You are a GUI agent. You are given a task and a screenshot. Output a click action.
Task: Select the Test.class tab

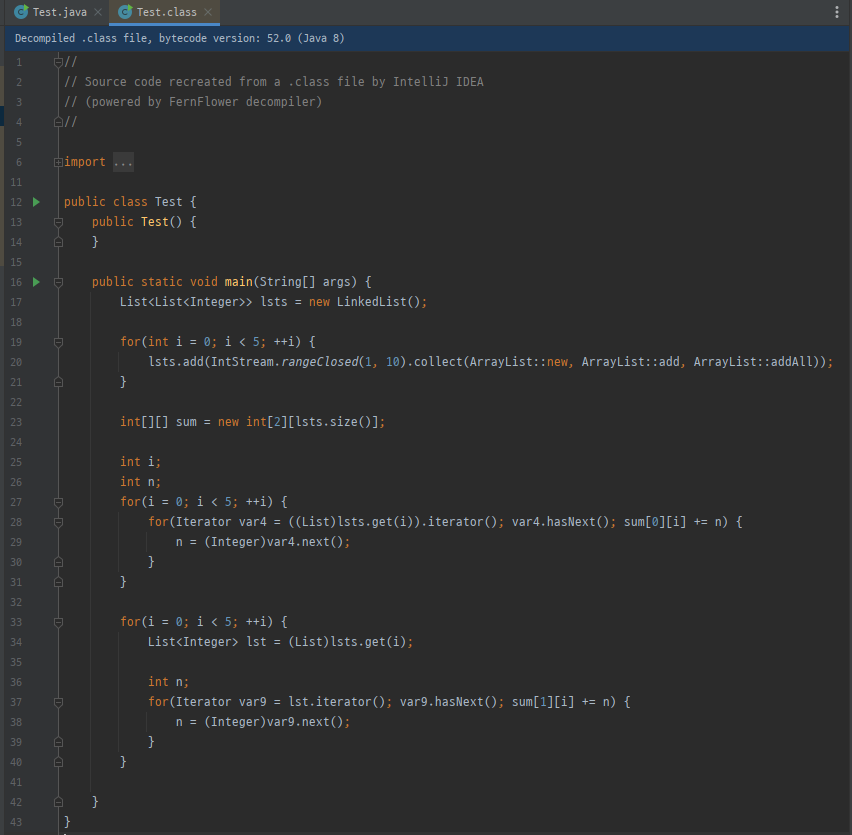[x=165, y=12]
